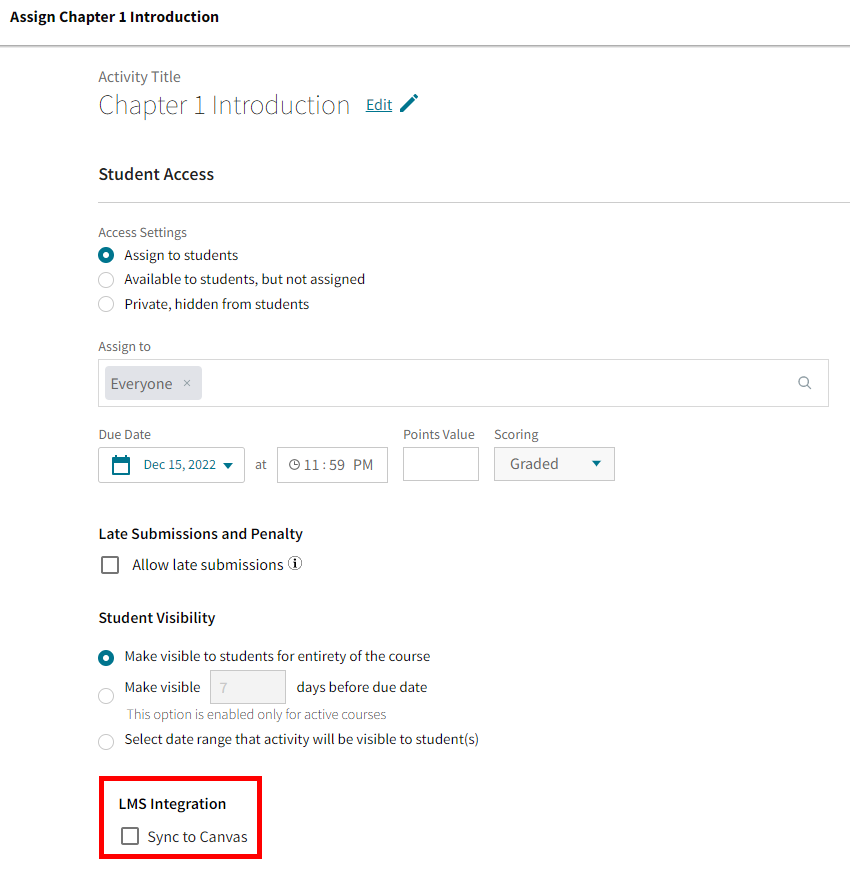Click the Edit pencil beside Chapter 1 Introduction
Viewport: 850px width, 873px height.
pyautogui.click(x=410, y=102)
